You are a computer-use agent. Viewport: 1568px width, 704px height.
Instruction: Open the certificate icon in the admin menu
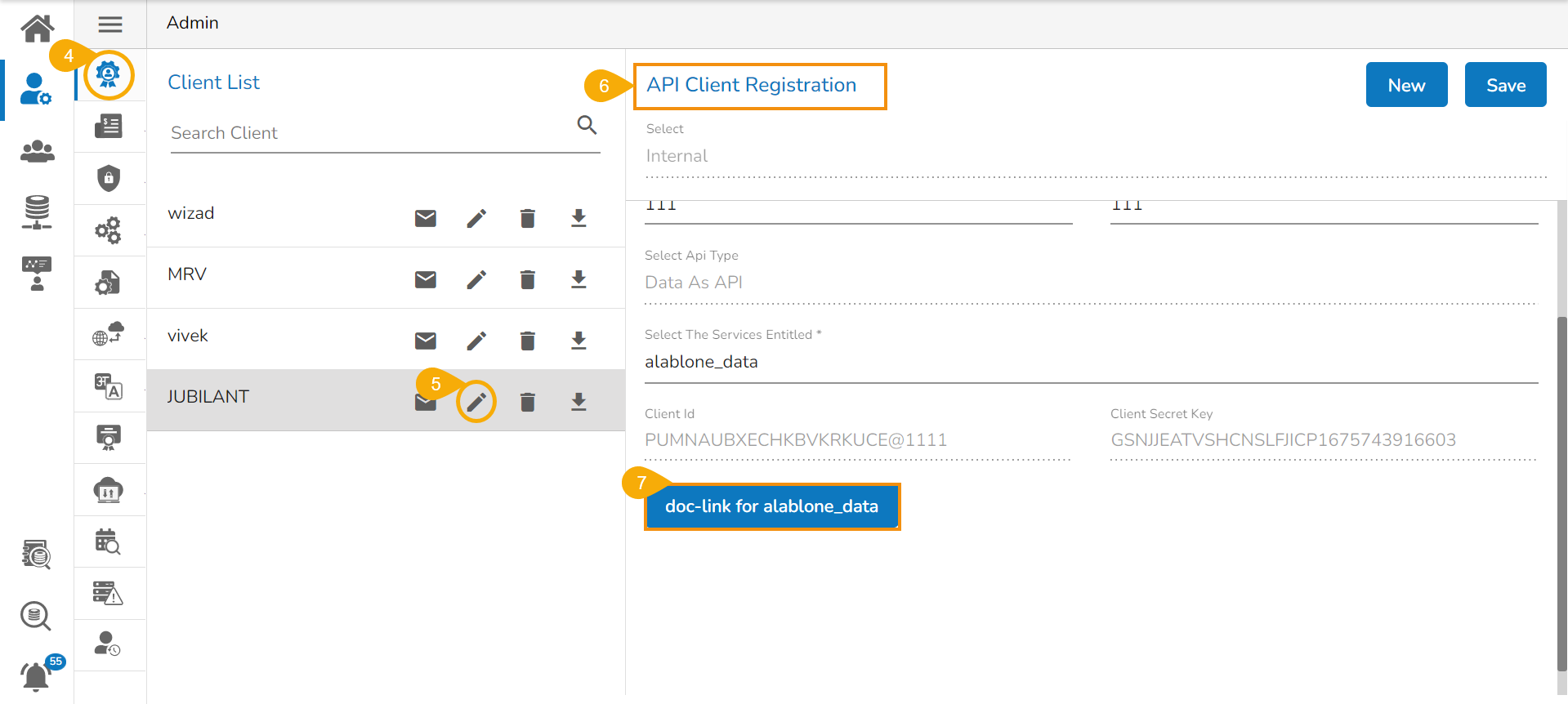109,438
